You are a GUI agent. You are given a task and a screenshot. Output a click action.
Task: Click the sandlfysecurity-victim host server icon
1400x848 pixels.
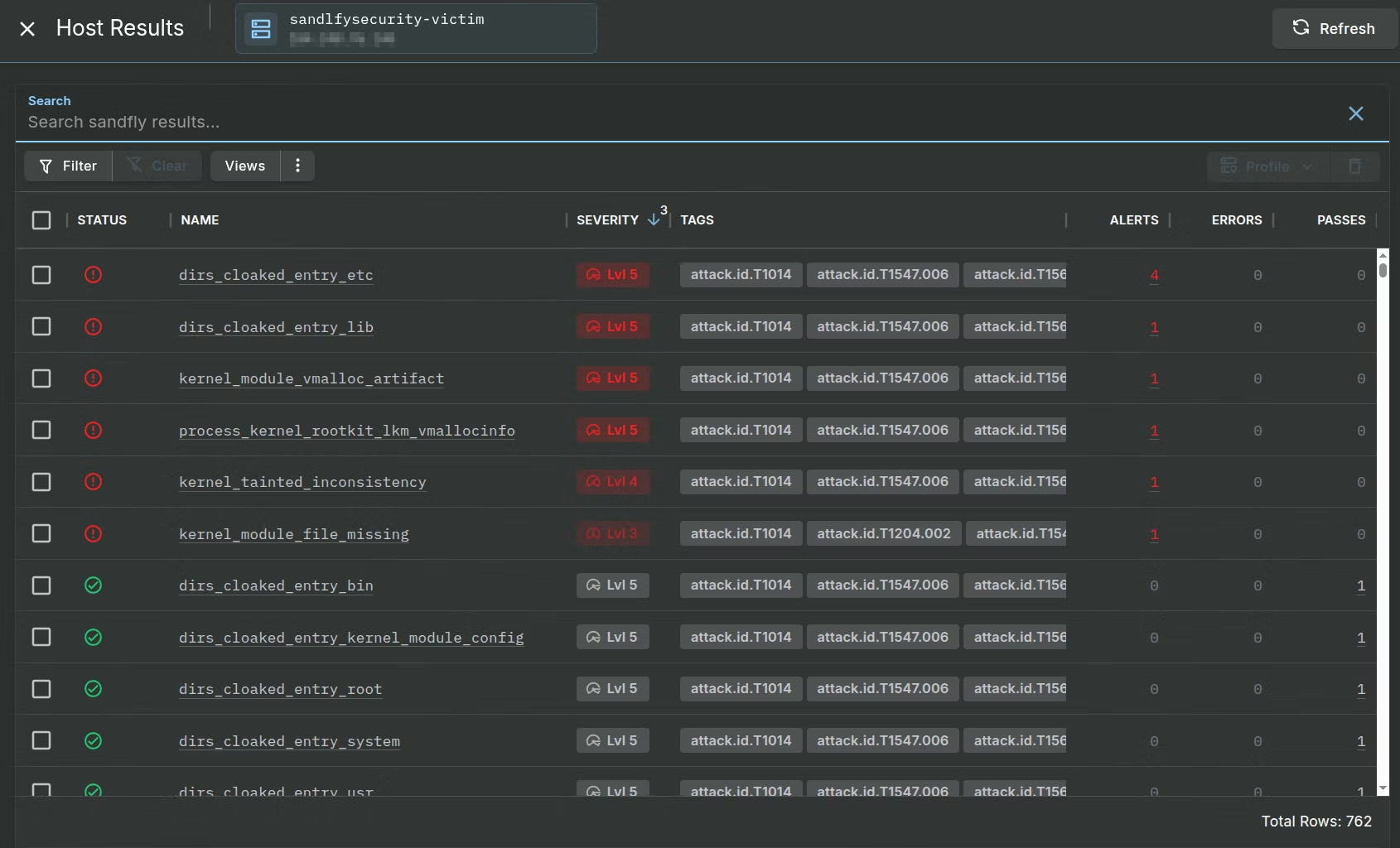click(261, 29)
